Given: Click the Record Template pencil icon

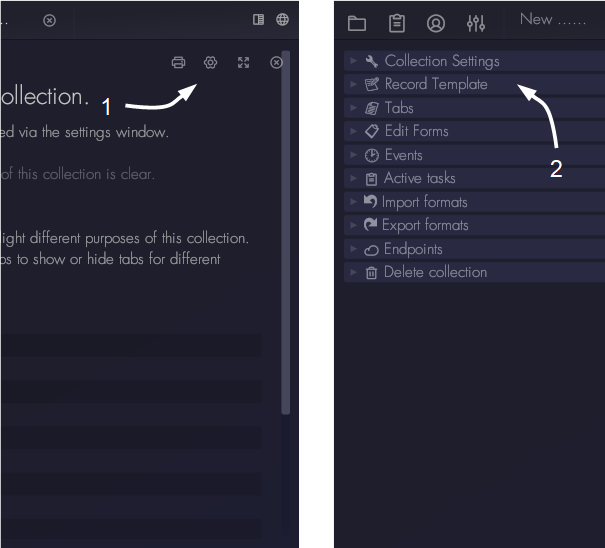Looking at the screenshot, I should pos(372,84).
